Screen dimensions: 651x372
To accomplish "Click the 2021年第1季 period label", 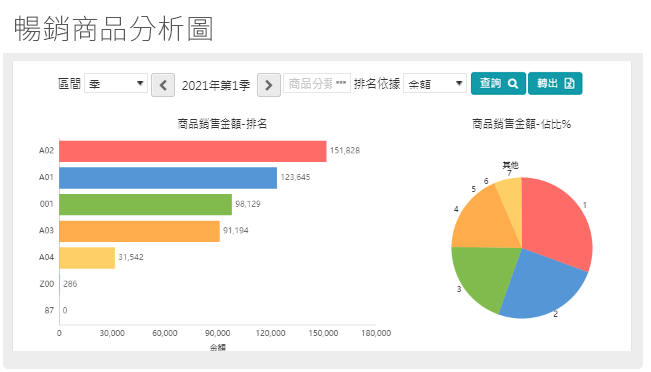I will pyautogui.click(x=216, y=86).
